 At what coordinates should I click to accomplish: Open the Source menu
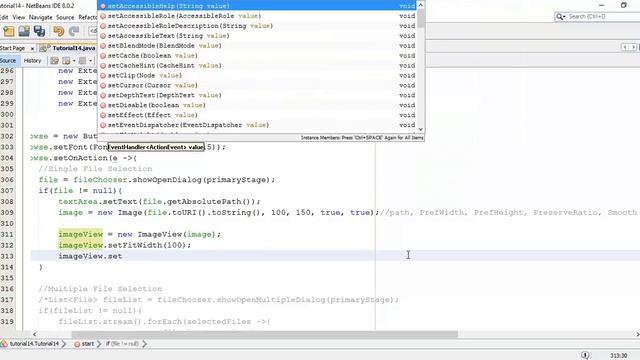tap(65, 17)
